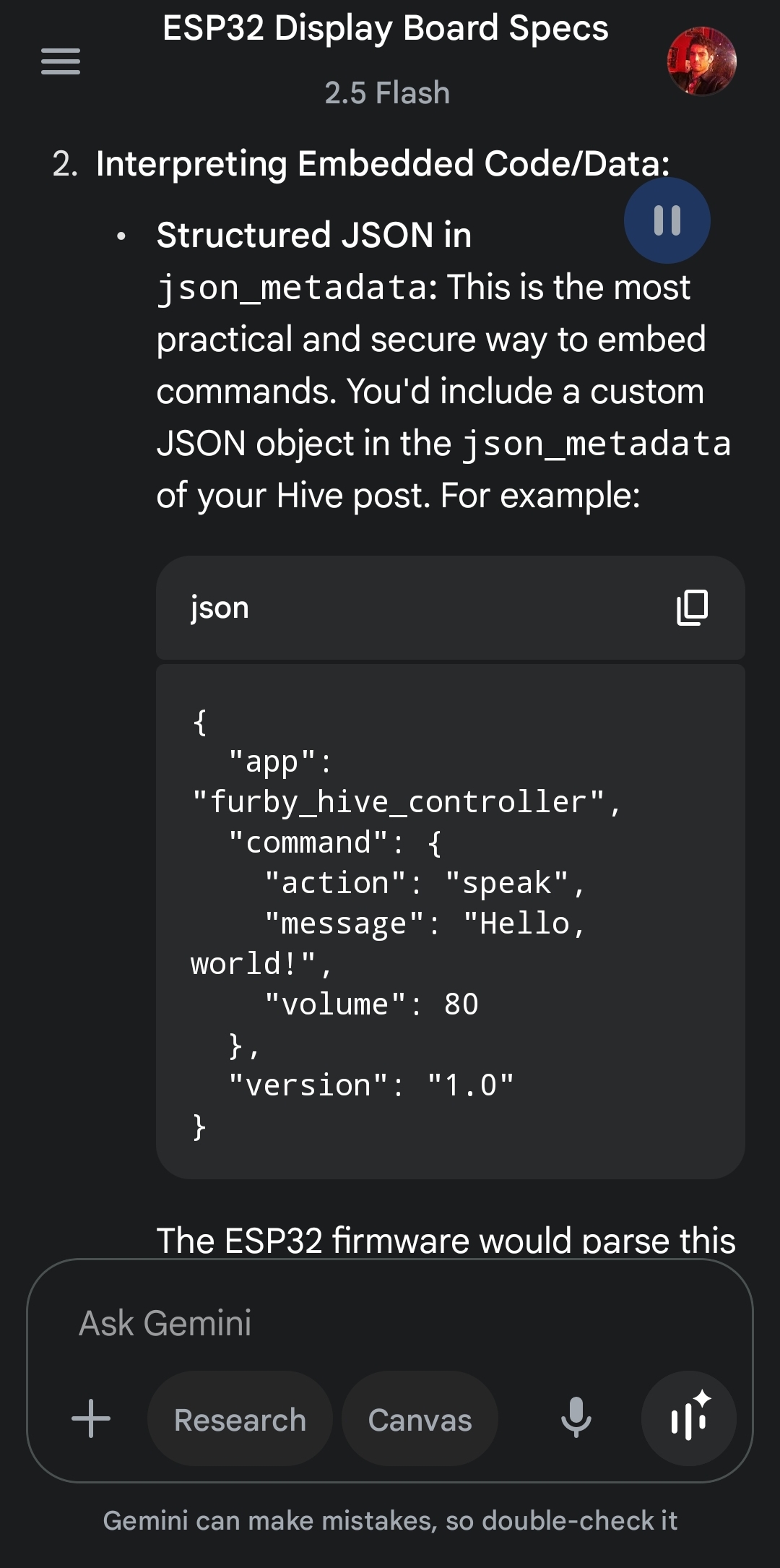Open the 2.5 Flash model selector
This screenshot has height=1568, width=780.
[387, 93]
